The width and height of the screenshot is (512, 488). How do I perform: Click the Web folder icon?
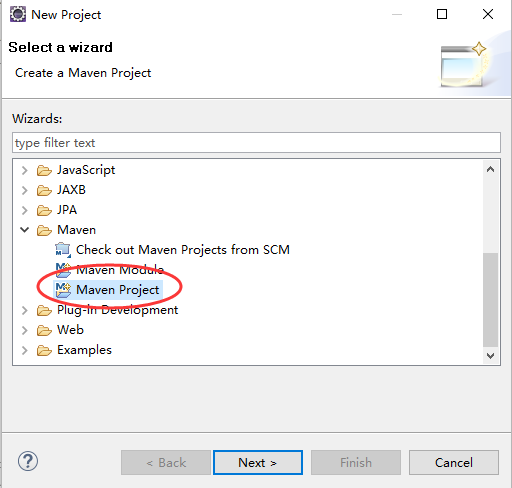[44, 330]
